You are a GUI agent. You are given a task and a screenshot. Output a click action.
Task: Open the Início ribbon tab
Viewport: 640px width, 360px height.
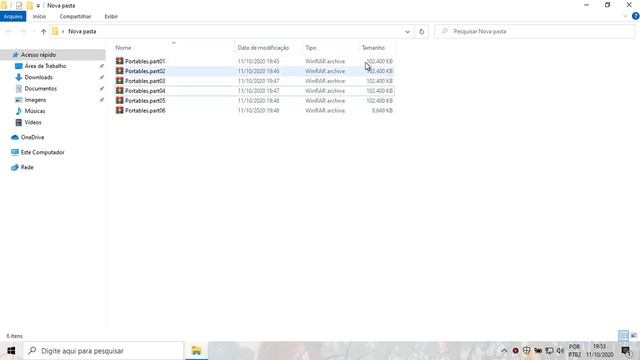tap(39, 16)
